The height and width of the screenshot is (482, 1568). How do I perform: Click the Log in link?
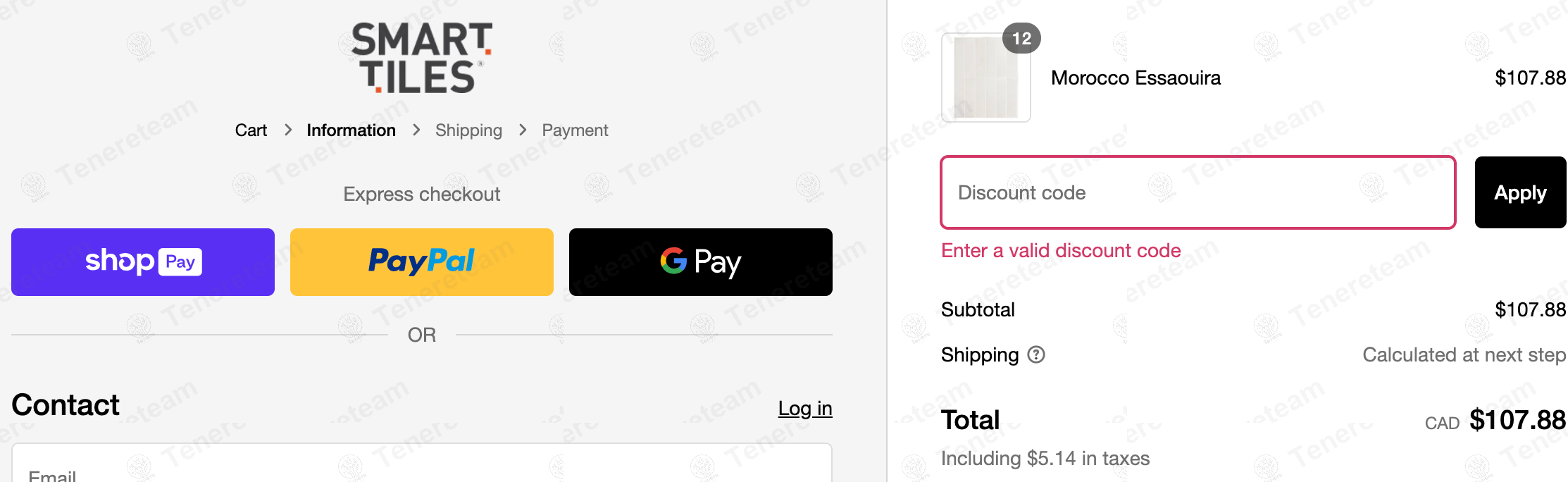(804, 408)
